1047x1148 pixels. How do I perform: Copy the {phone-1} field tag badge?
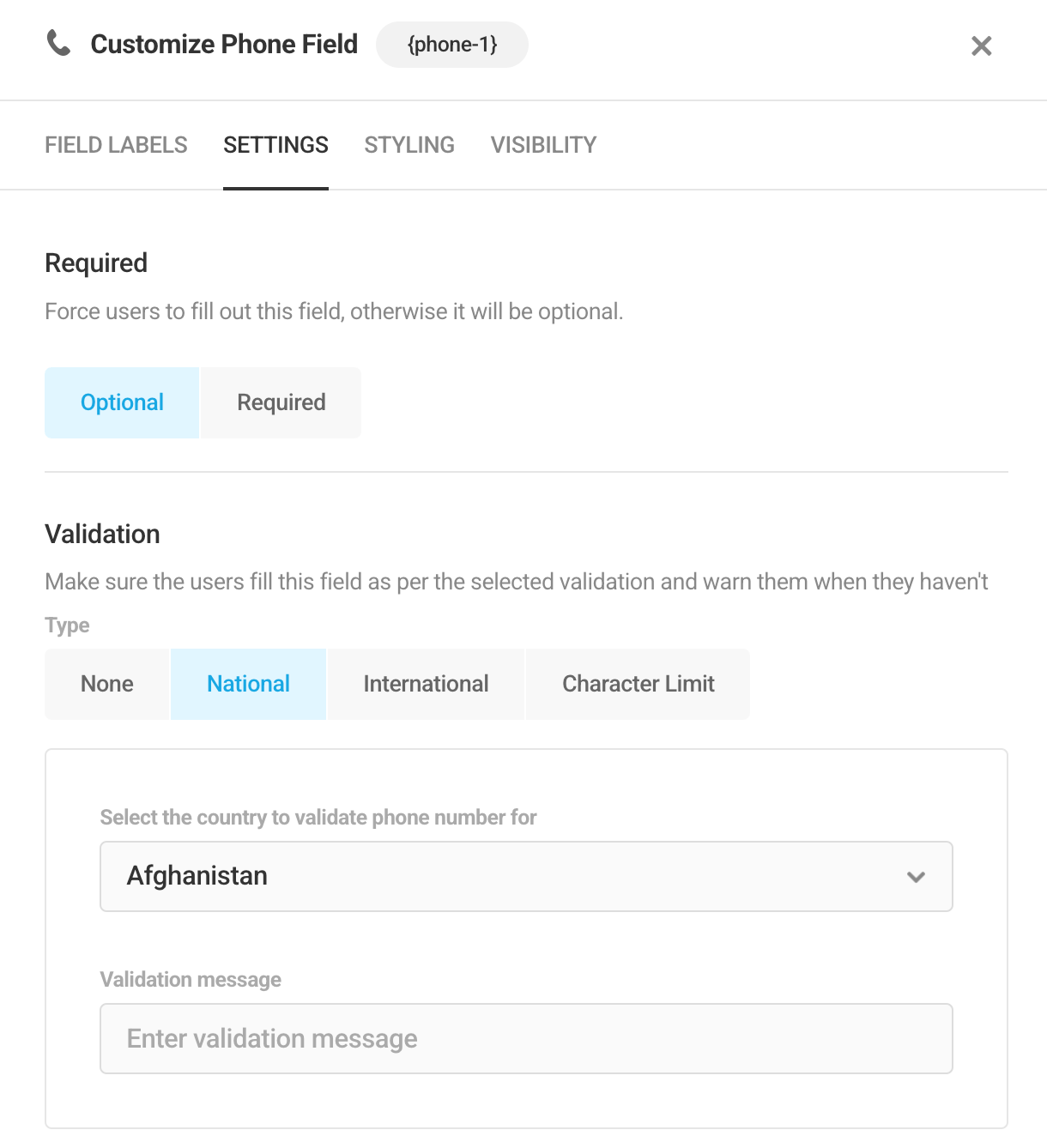(x=452, y=45)
